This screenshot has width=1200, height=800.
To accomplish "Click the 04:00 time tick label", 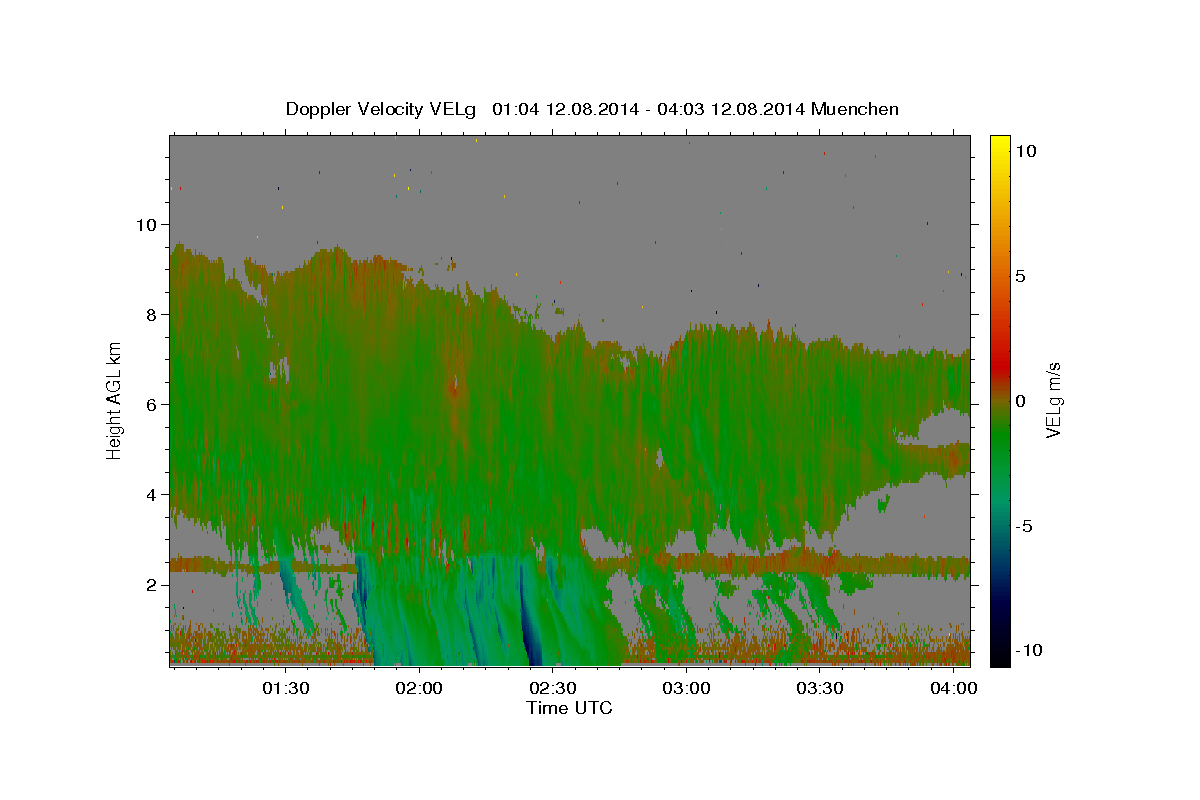I will click(954, 689).
